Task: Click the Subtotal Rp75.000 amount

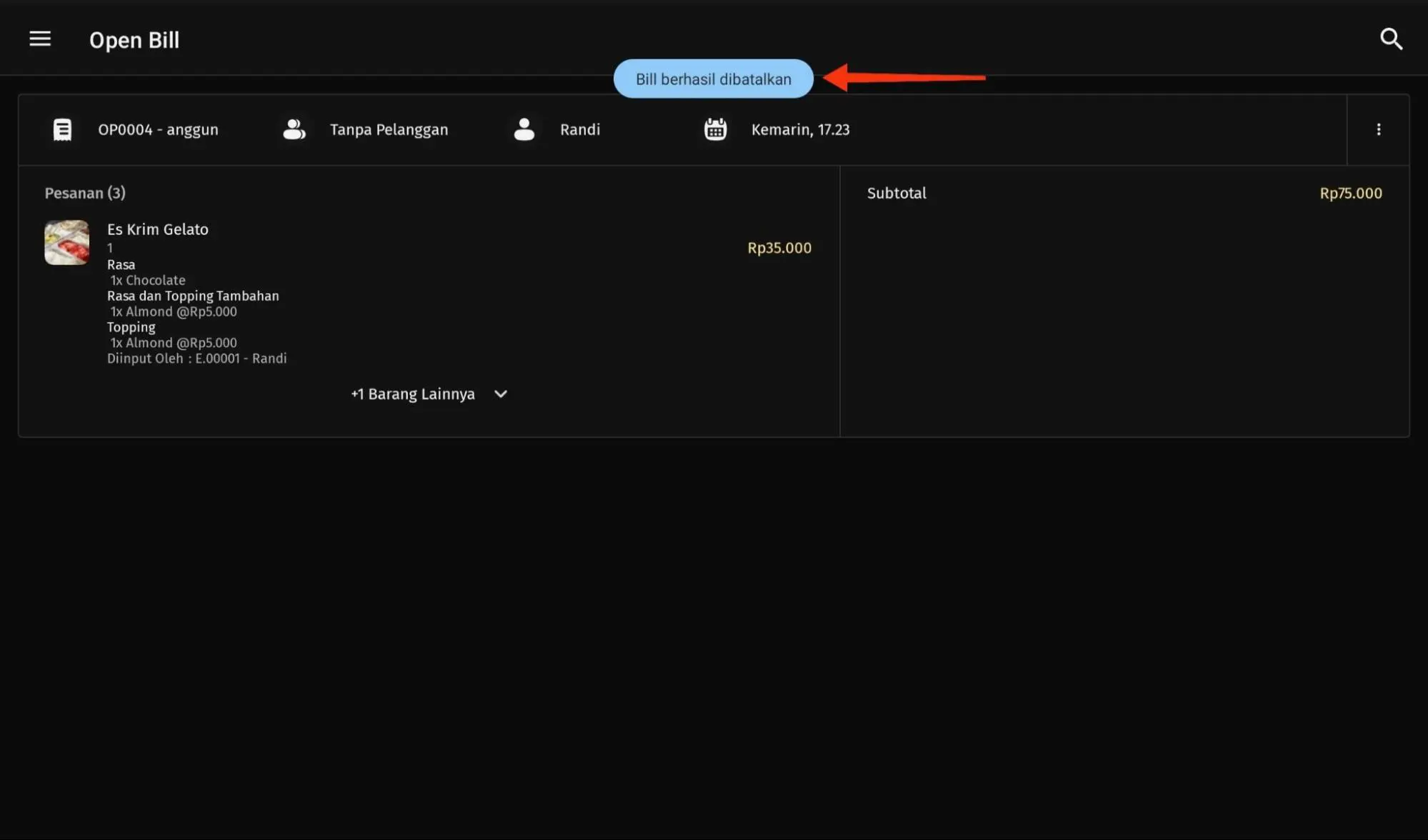Action: [x=1350, y=194]
